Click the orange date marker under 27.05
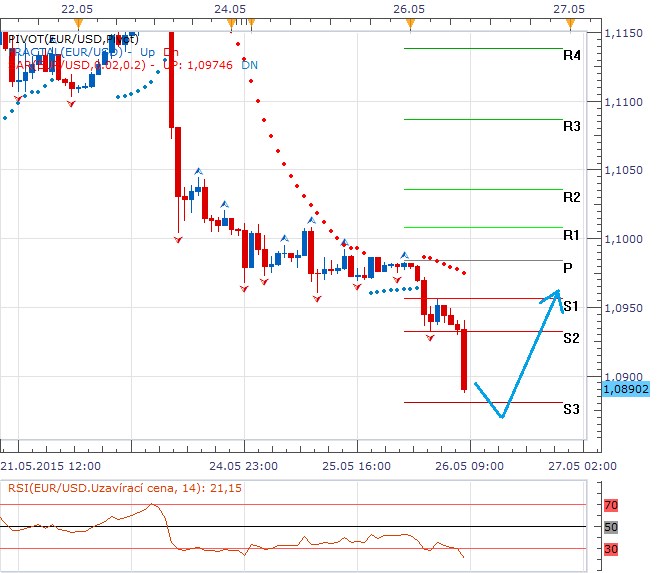 tap(569, 22)
